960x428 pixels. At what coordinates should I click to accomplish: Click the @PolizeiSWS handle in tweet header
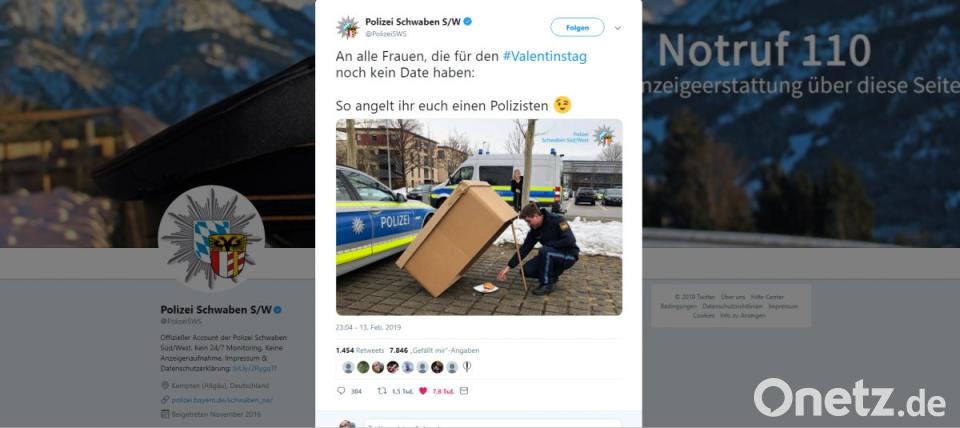(386, 34)
